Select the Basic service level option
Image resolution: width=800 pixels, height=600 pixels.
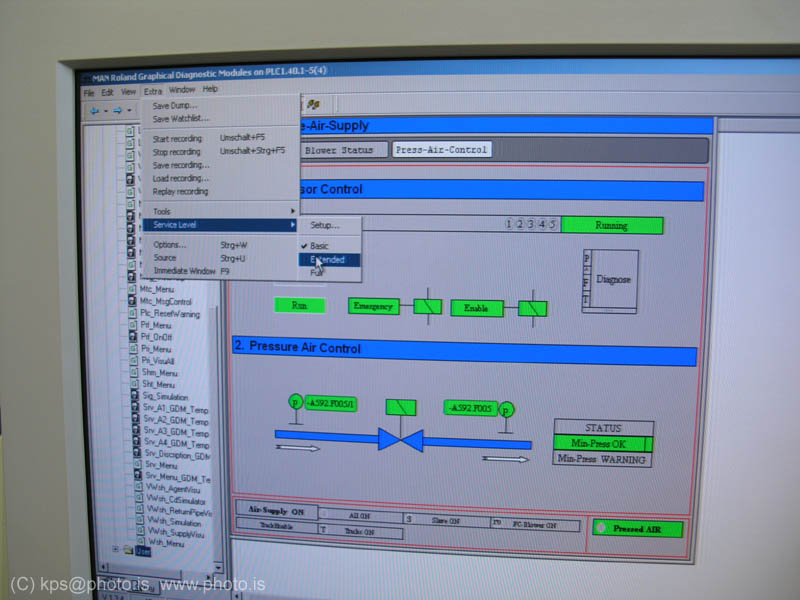pos(319,246)
